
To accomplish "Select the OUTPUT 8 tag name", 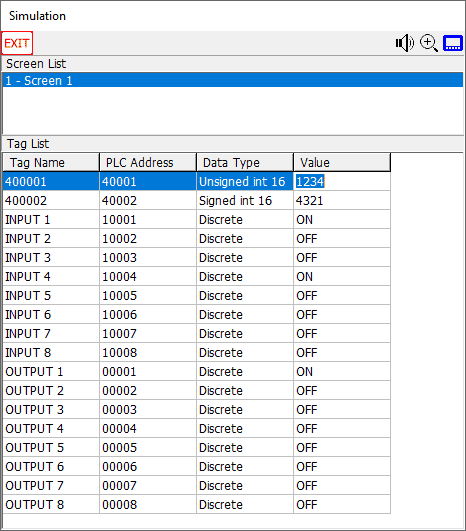I will point(35,505).
